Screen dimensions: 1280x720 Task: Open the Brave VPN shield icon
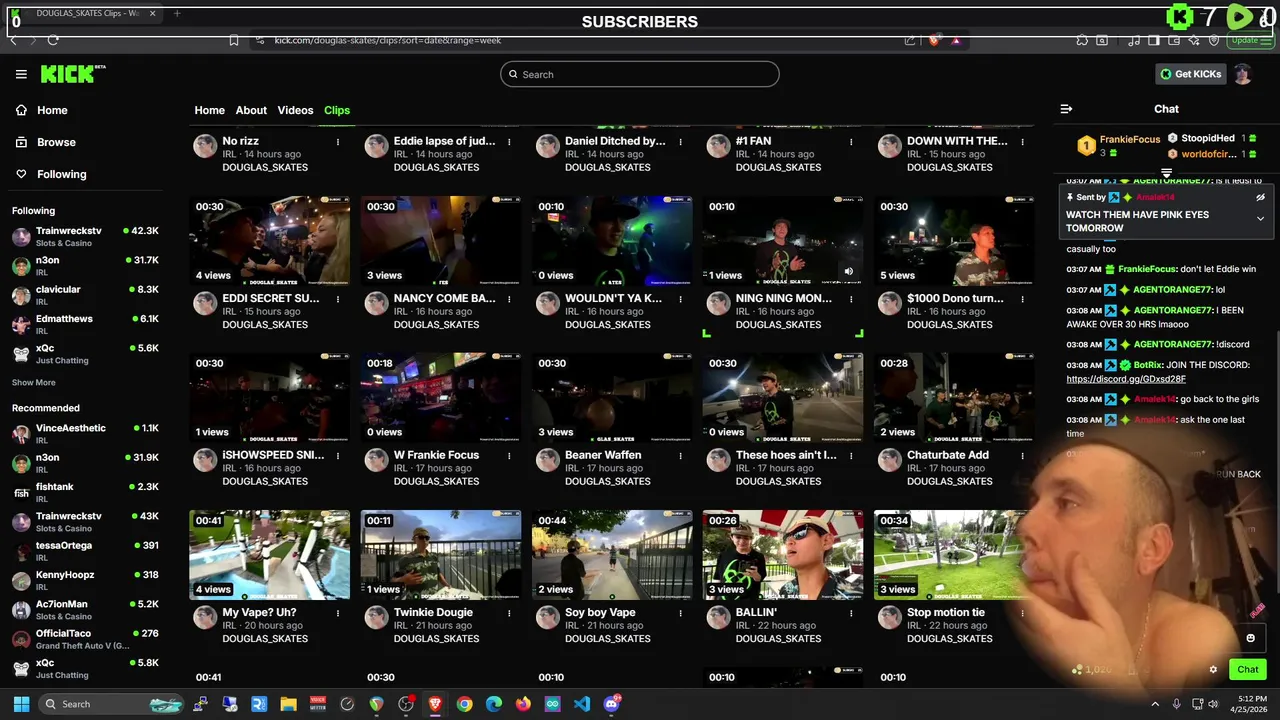click(x=1214, y=40)
